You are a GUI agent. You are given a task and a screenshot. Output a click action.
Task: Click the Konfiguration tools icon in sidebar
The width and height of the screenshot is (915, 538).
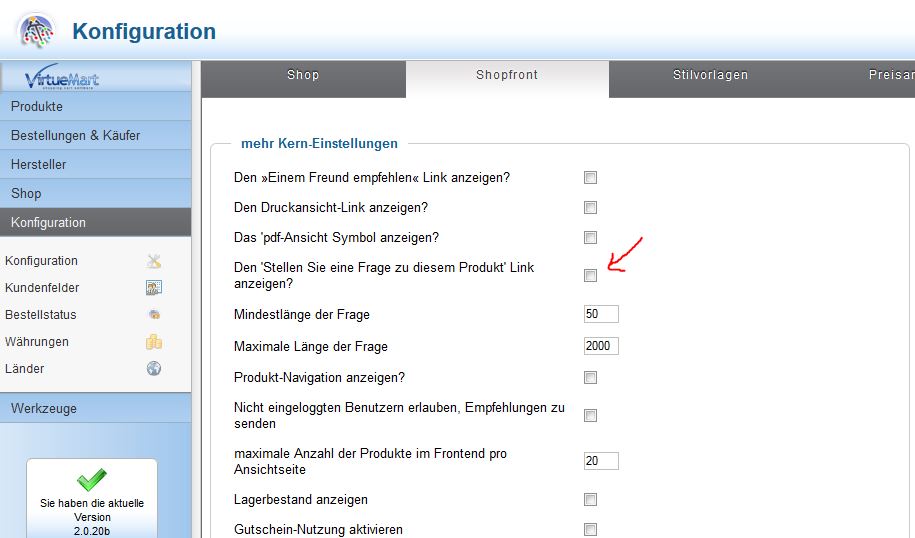153,261
